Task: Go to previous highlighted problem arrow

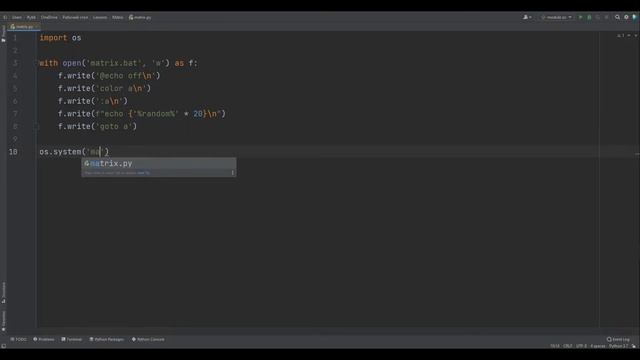Action: pos(629,36)
